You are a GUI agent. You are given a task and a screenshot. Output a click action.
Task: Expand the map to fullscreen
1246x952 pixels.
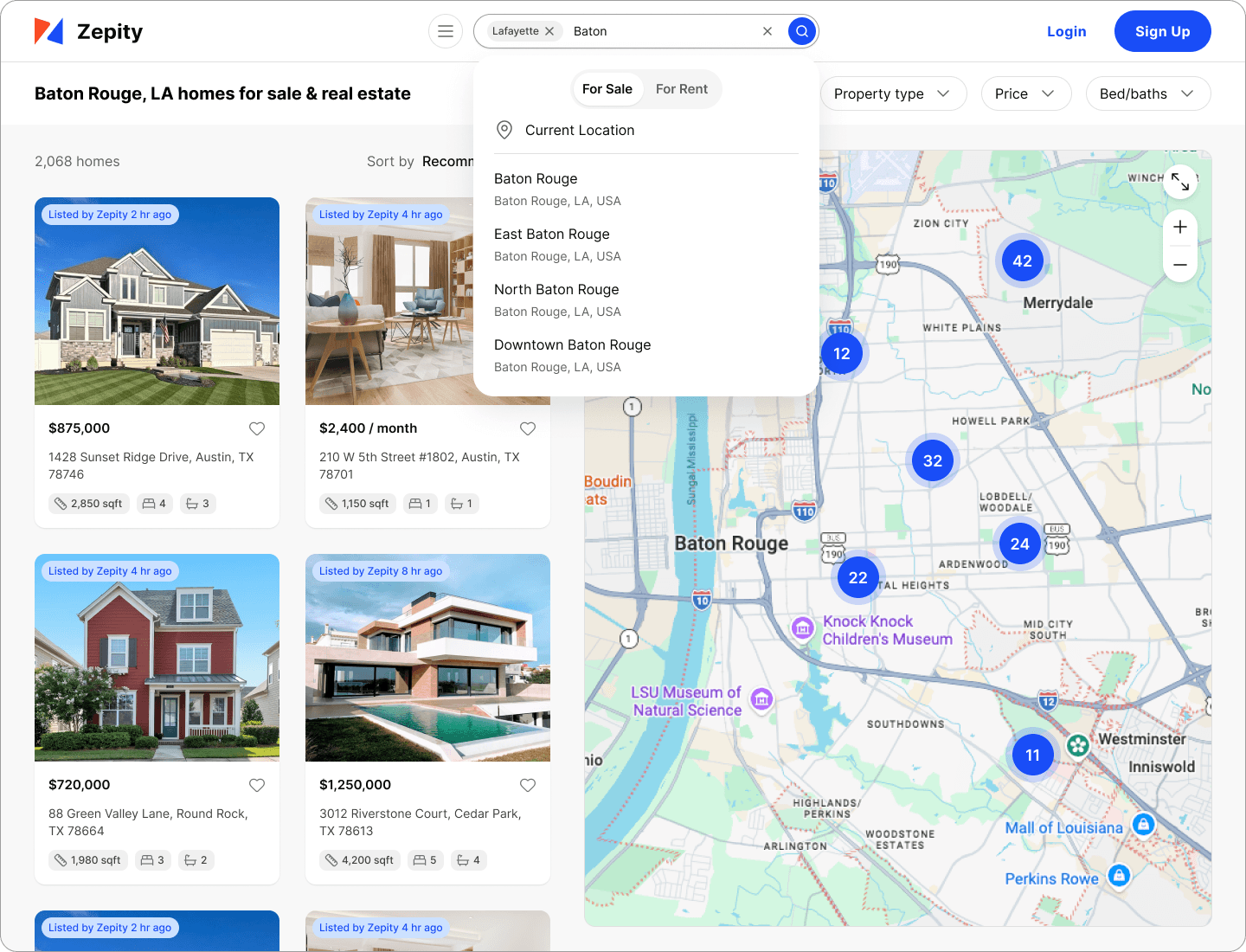(1180, 181)
